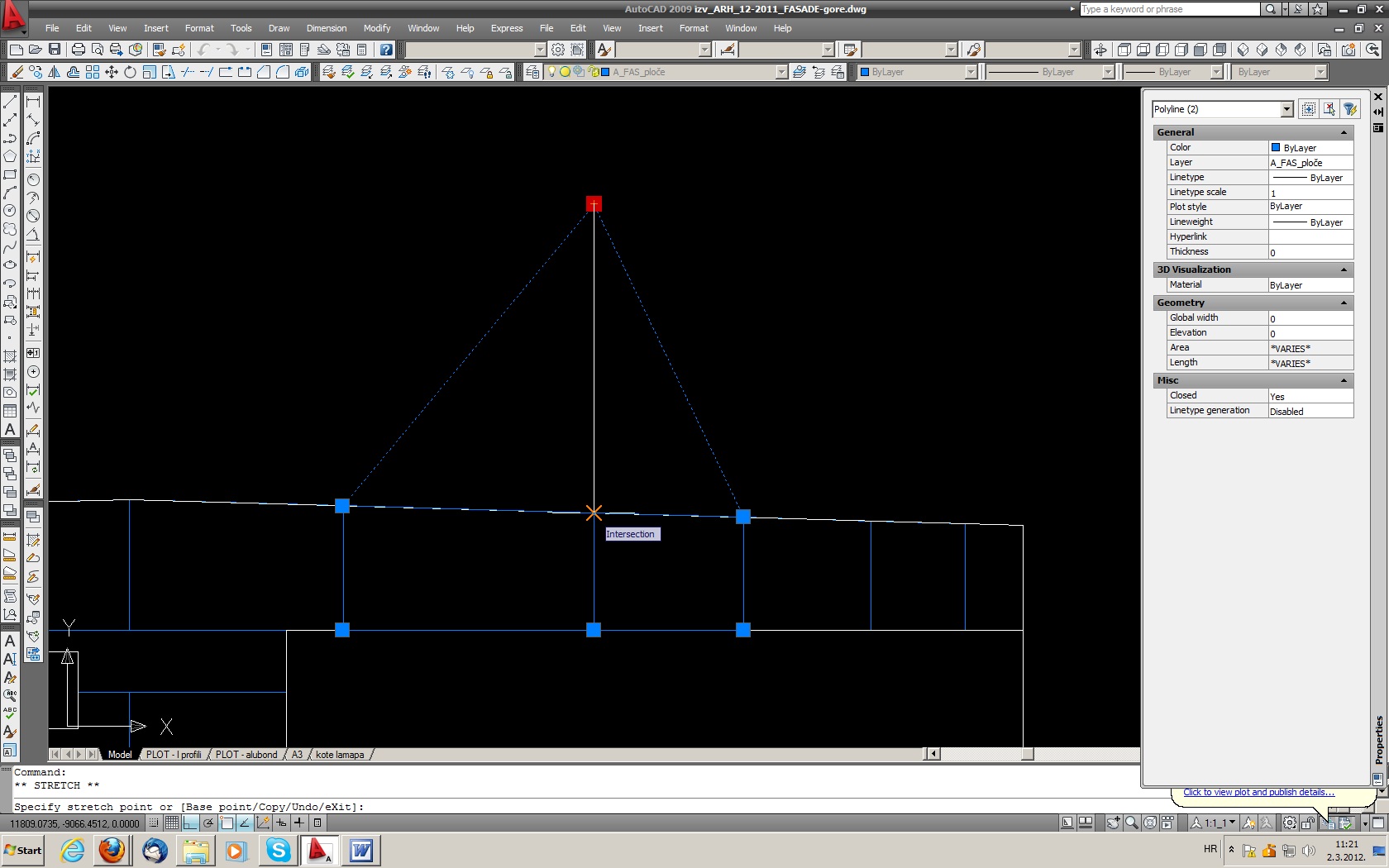Screen dimensions: 1389x868
Task: Click the Plot printer icon
Action: 78,50
